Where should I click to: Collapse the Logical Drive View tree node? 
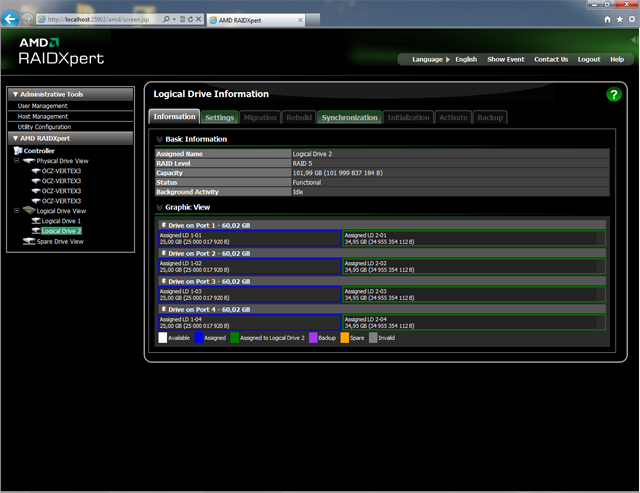pos(16,211)
